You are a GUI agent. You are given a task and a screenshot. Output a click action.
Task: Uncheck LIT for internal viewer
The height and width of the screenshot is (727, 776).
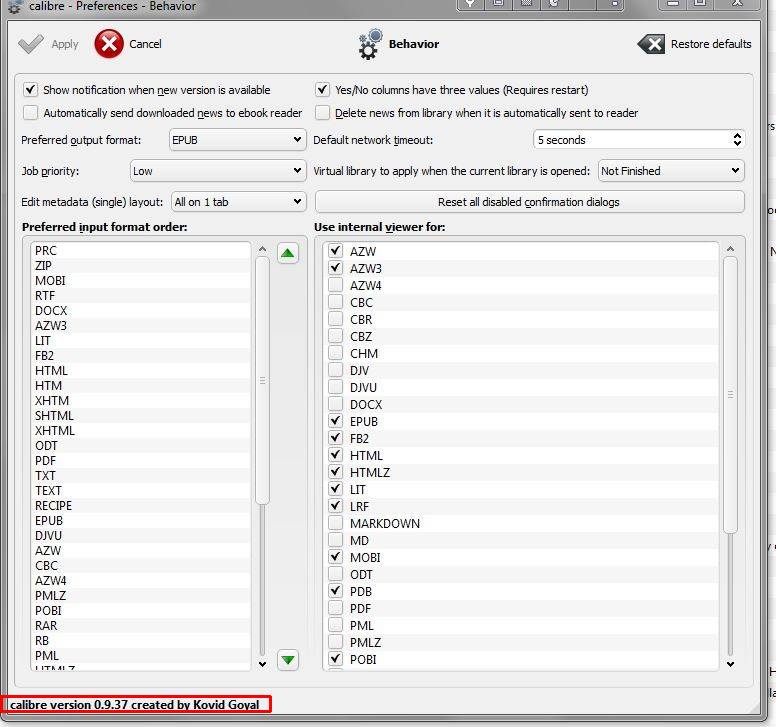(x=336, y=489)
